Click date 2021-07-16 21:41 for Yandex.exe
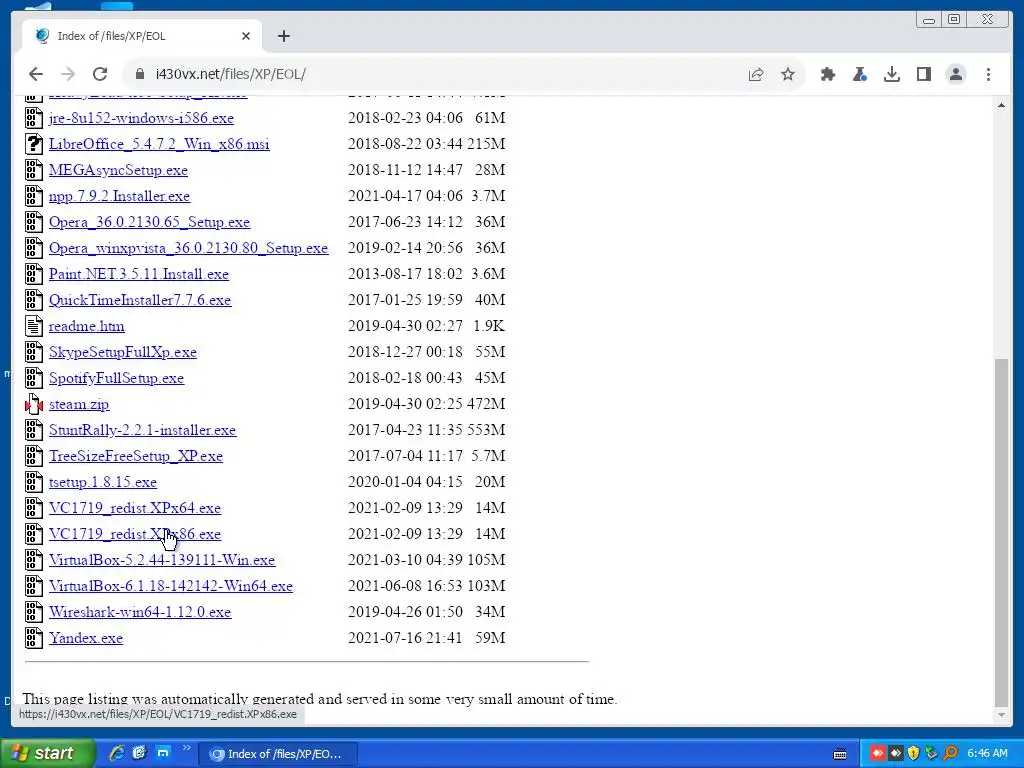1024x768 pixels. click(405, 638)
